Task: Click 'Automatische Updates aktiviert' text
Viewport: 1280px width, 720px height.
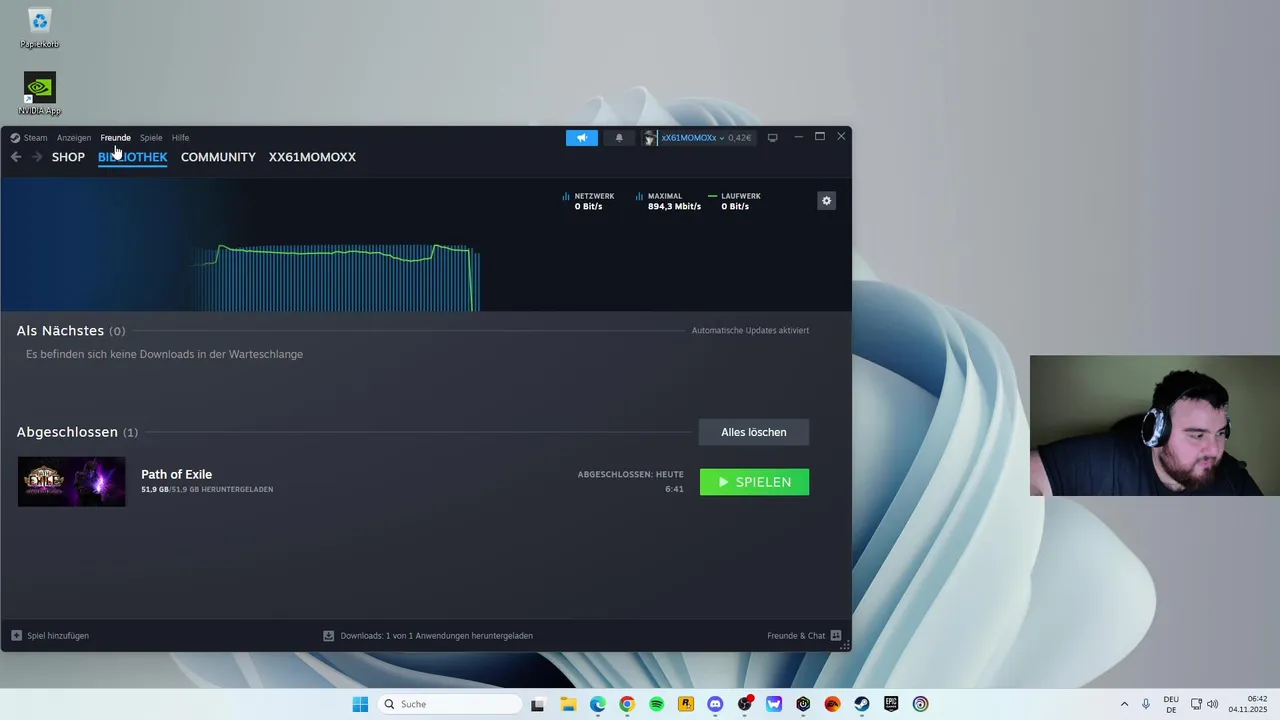Action: coord(750,331)
